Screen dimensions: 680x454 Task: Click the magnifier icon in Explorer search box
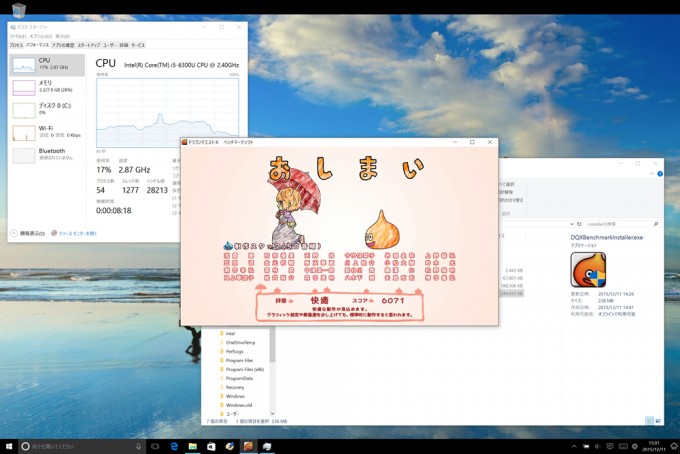click(656, 224)
